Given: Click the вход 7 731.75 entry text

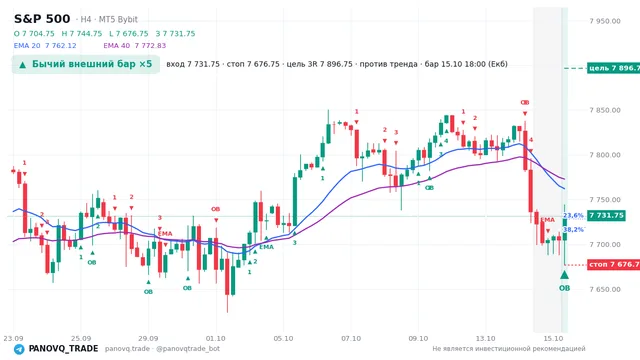Looking at the screenshot, I should (x=193, y=64).
